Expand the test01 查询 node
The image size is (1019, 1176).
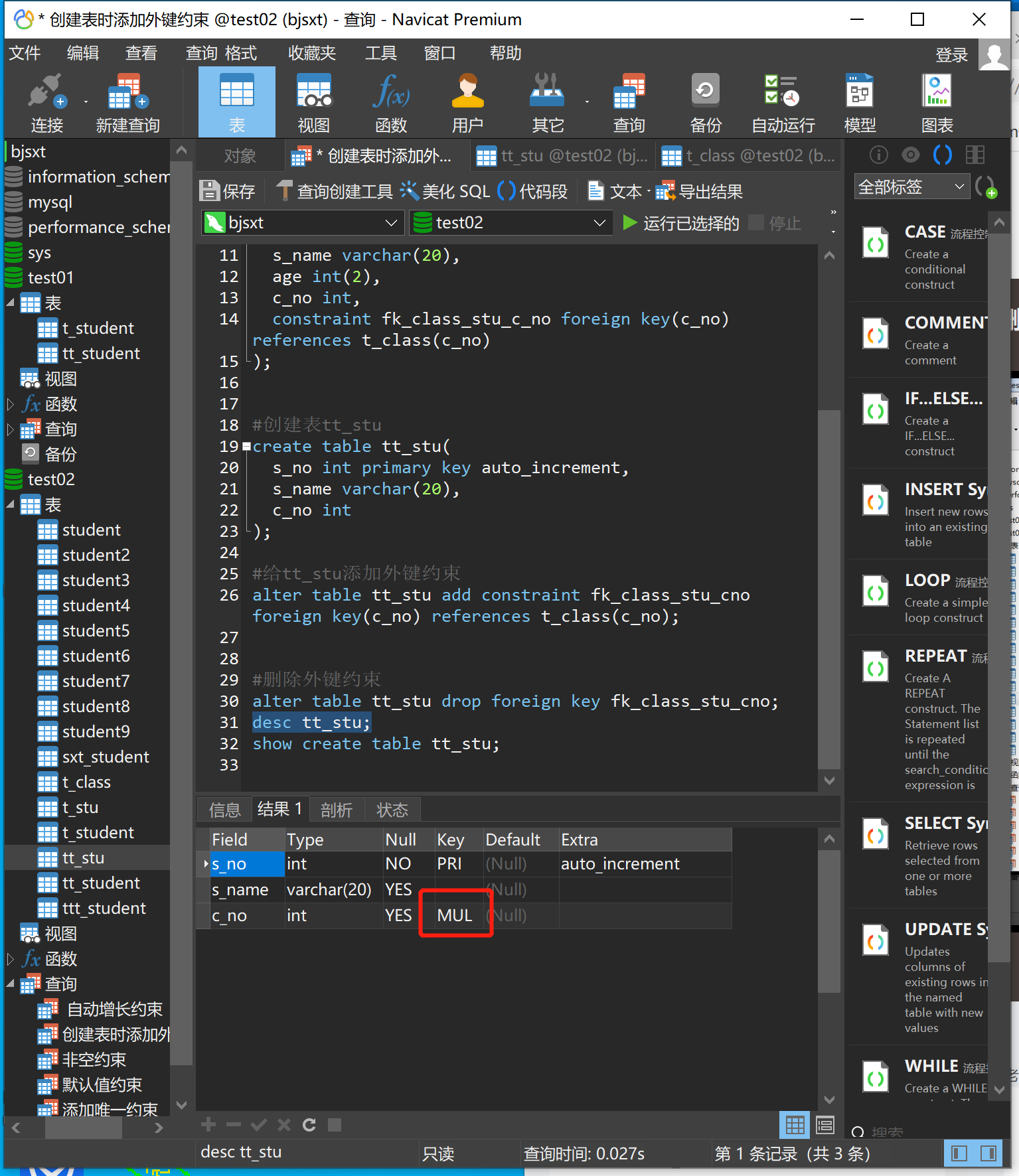point(11,429)
